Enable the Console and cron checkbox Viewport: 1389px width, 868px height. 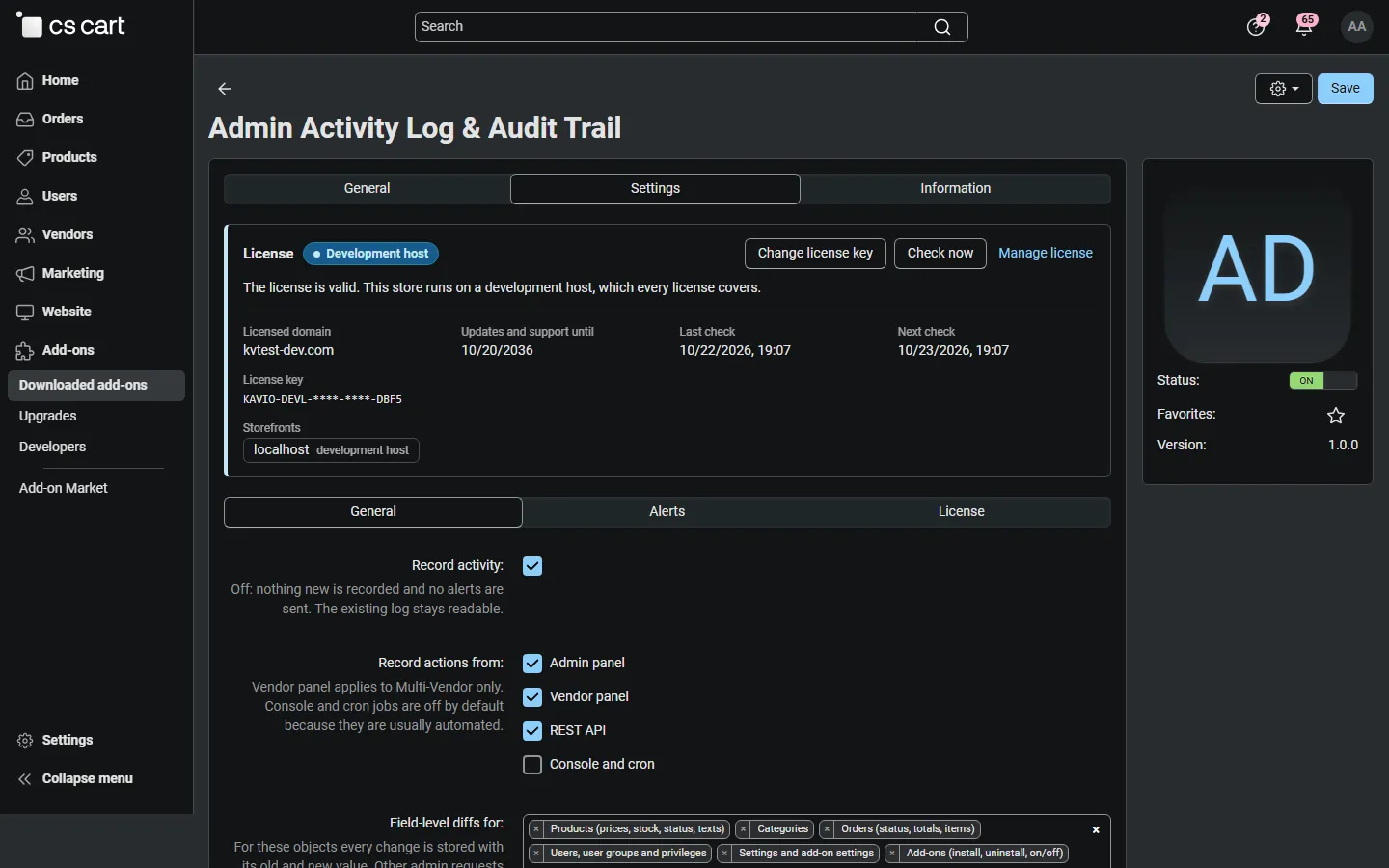coord(532,765)
